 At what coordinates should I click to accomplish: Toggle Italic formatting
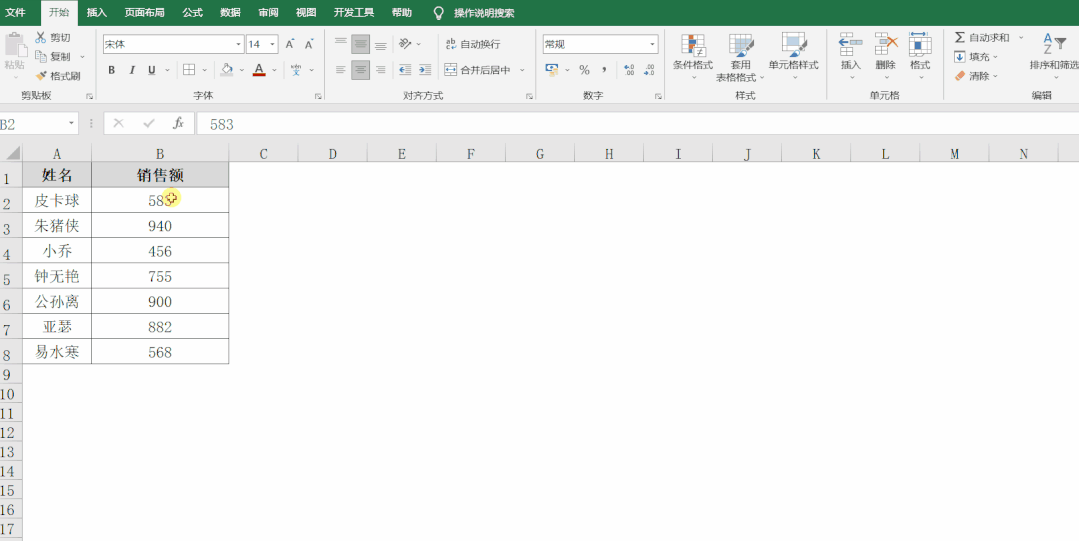(131, 70)
